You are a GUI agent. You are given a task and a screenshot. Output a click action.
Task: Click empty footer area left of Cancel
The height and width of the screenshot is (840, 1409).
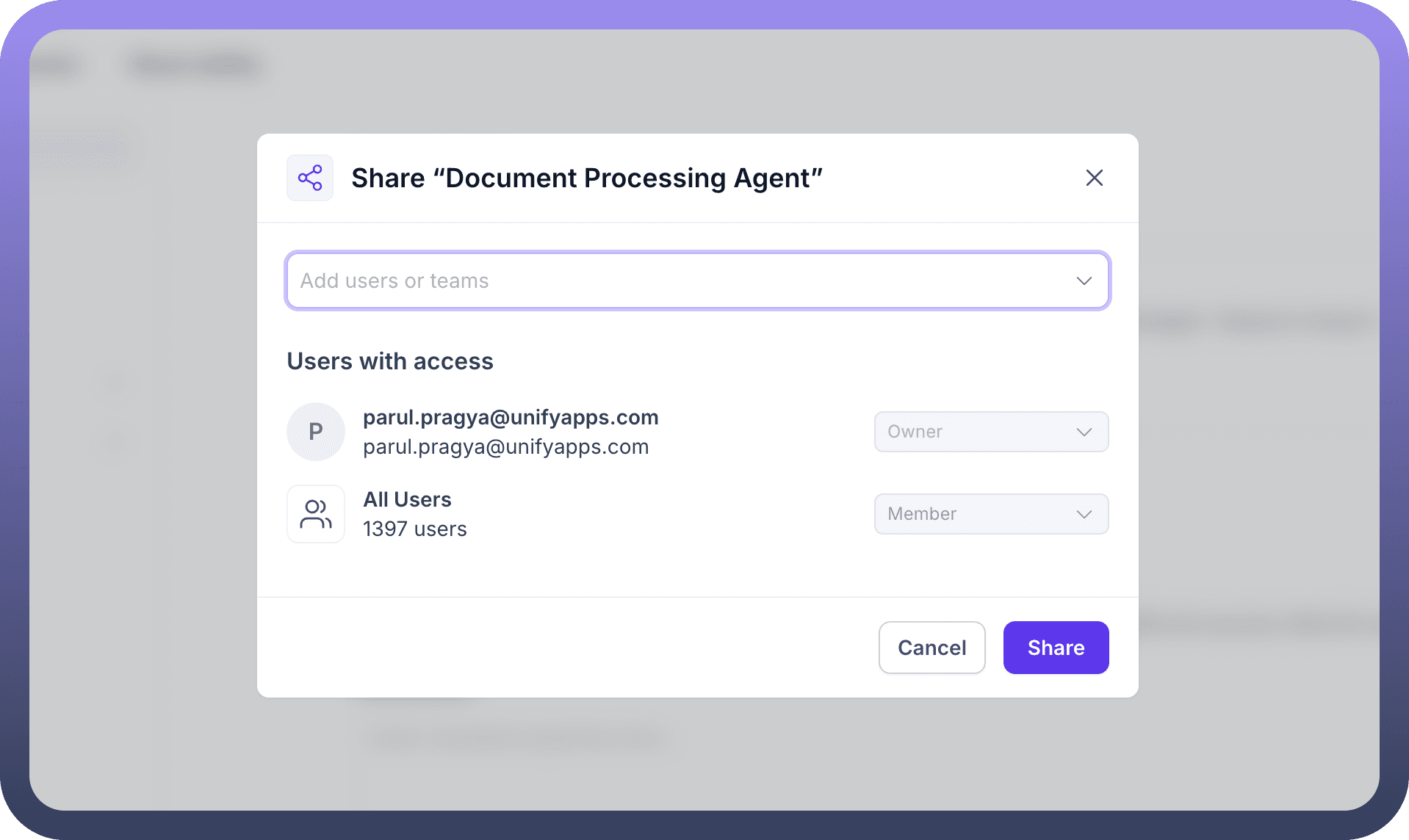[x=558, y=648]
